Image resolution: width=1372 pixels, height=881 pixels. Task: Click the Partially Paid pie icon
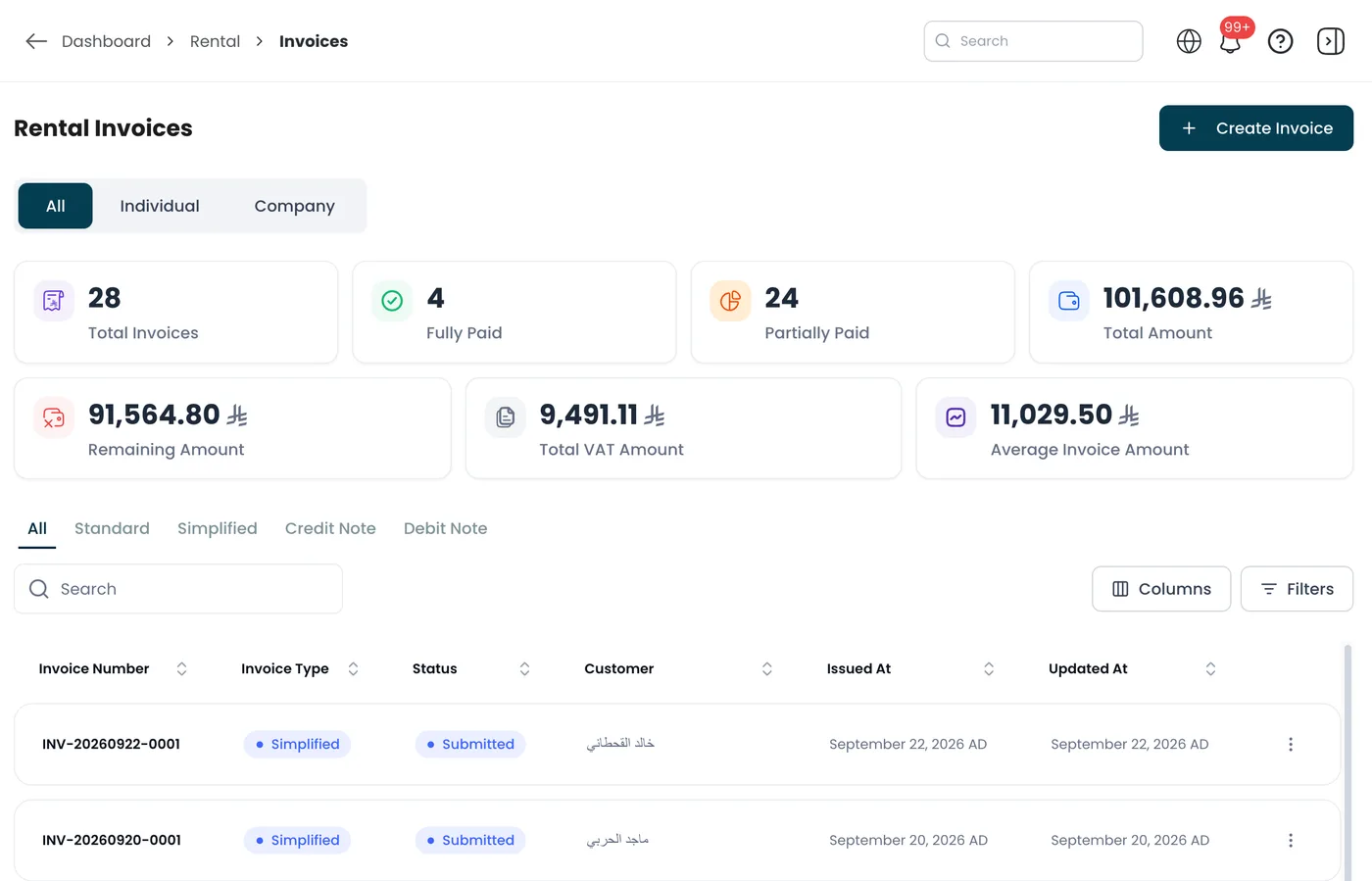[x=730, y=301]
